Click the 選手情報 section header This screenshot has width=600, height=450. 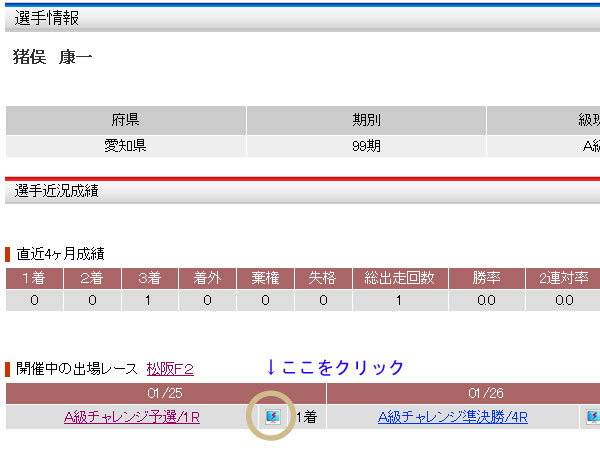point(47,18)
